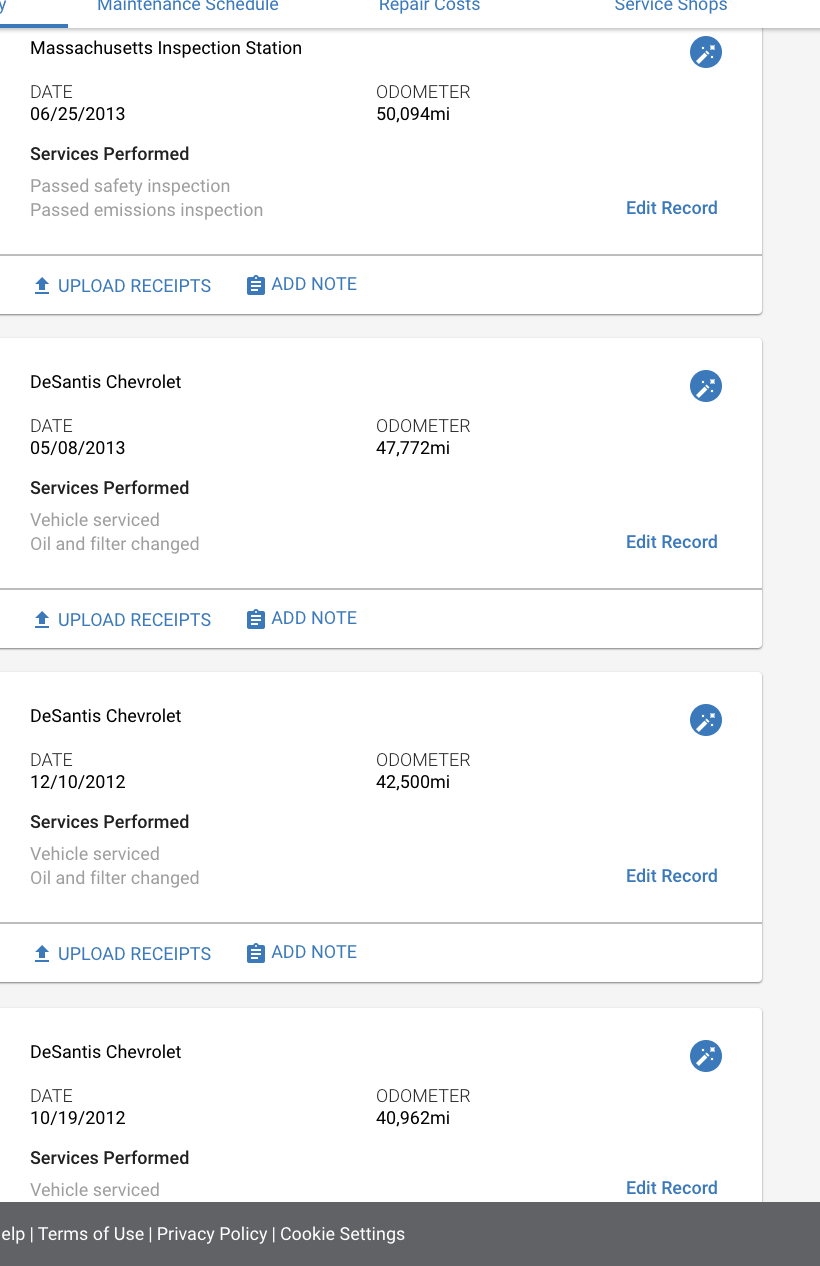This screenshot has height=1266, width=820.
Task: Add note to the 42,500mi service record
Action: [x=301, y=952]
